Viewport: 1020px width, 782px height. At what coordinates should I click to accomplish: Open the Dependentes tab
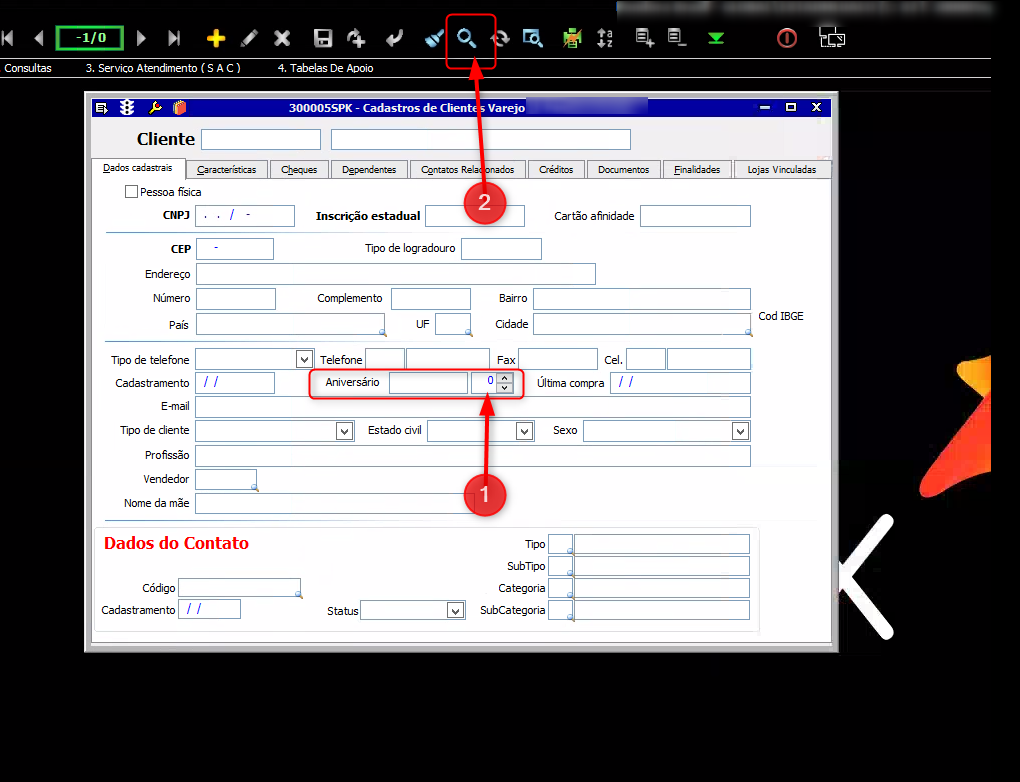click(369, 169)
